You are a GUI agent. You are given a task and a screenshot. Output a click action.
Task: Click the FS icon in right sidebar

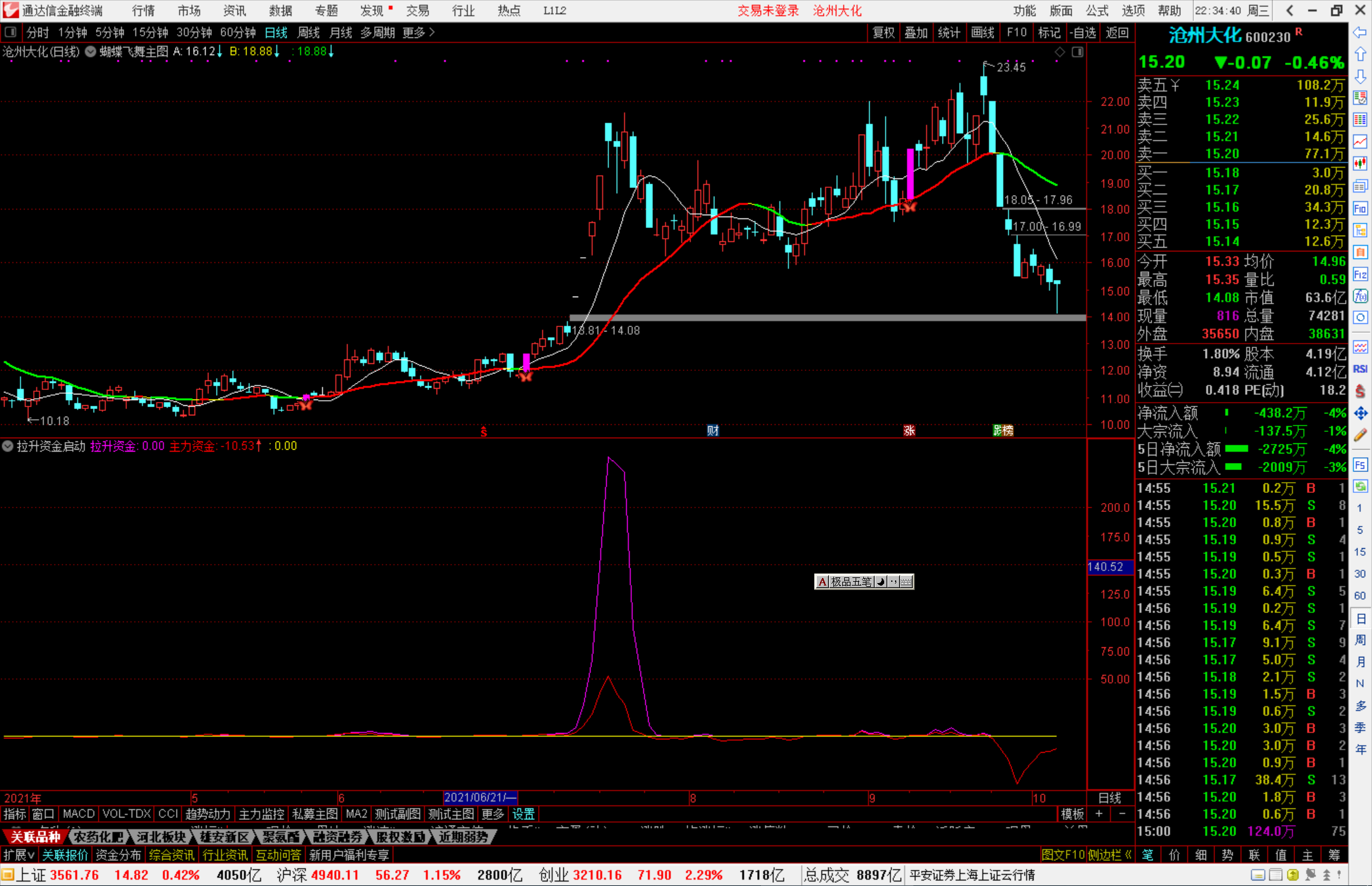pos(1360,465)
